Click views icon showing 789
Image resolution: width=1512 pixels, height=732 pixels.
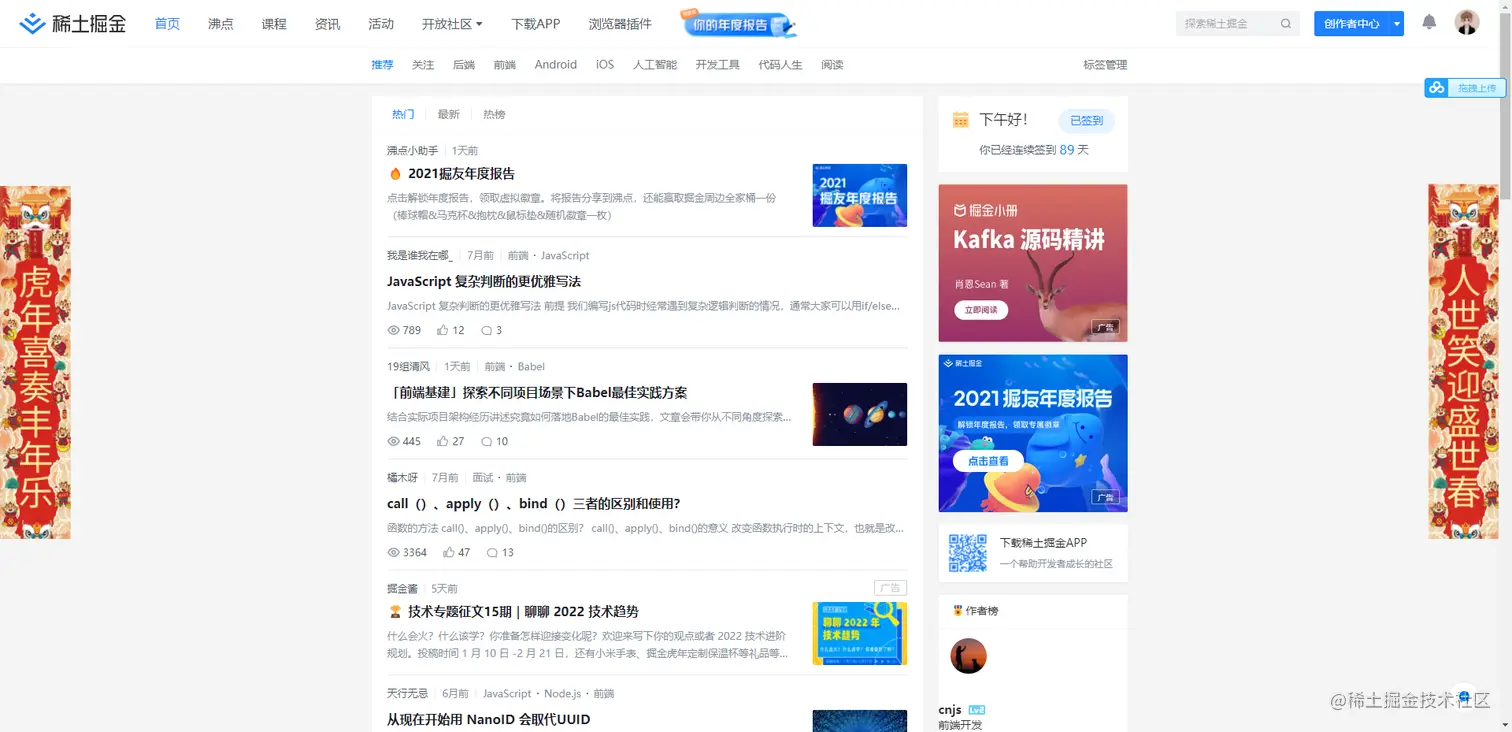tap(393, 330)
